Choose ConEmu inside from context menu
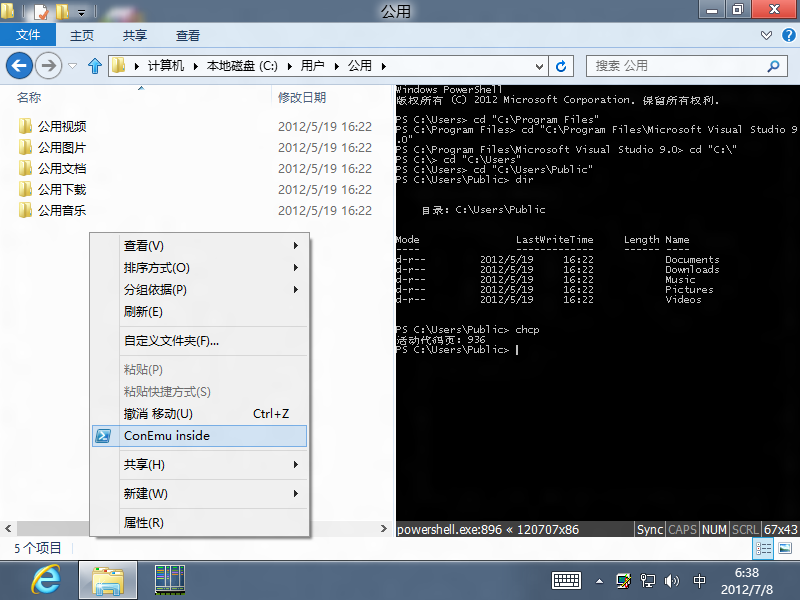The height and width of the screenshot is (600, 800). (x=199, y=436)
